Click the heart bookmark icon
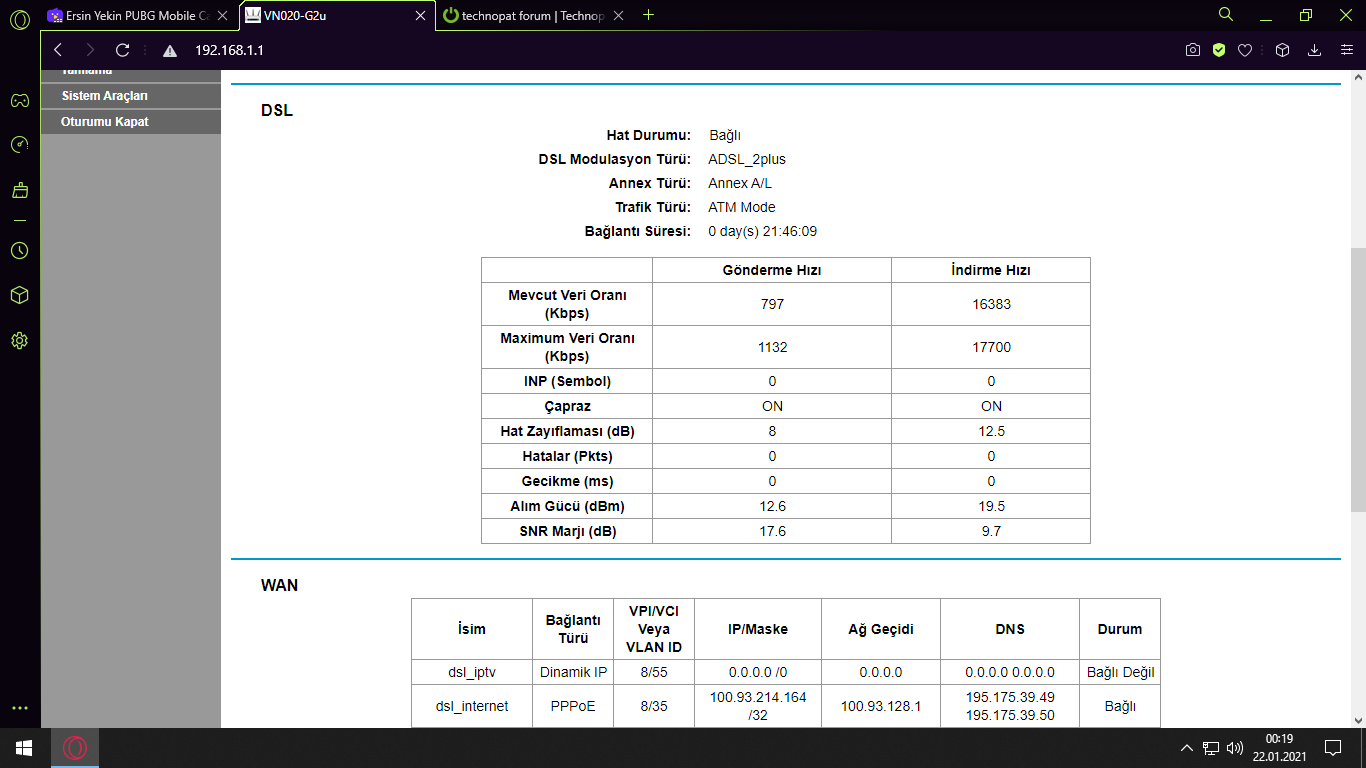This screenshot has width=1366, height=768. [1245, 50]
